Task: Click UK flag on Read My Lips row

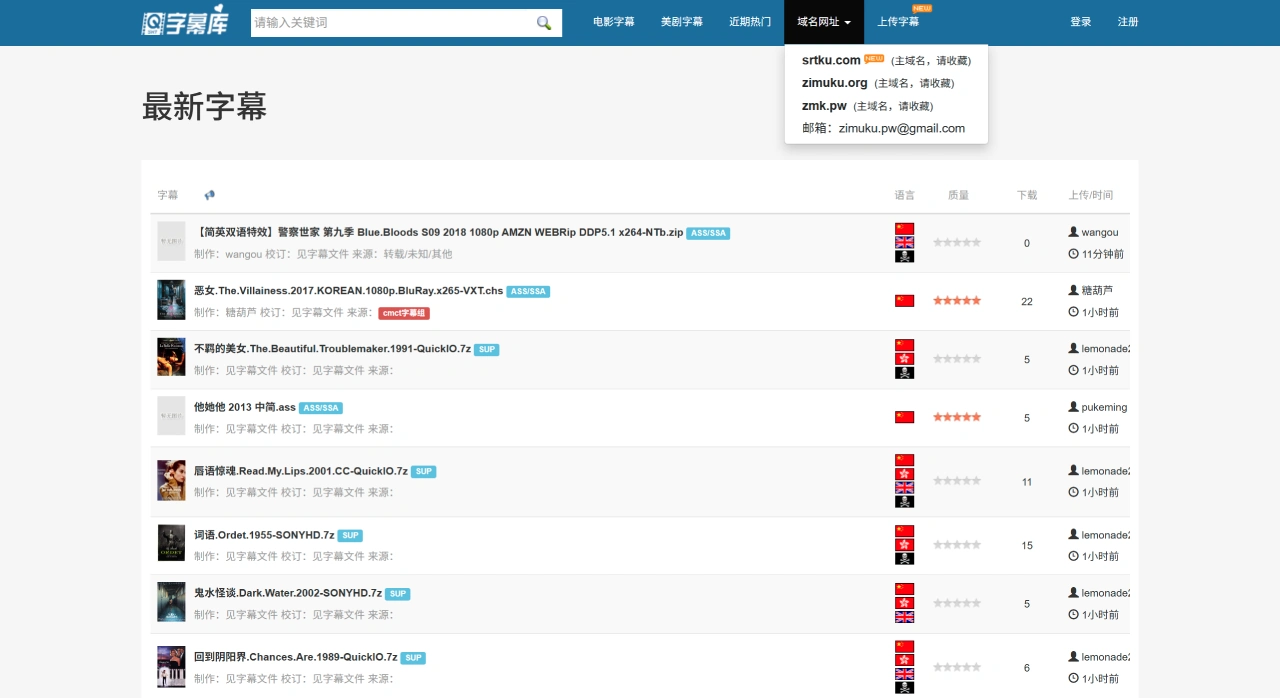Action: click(x=904, y=488)
